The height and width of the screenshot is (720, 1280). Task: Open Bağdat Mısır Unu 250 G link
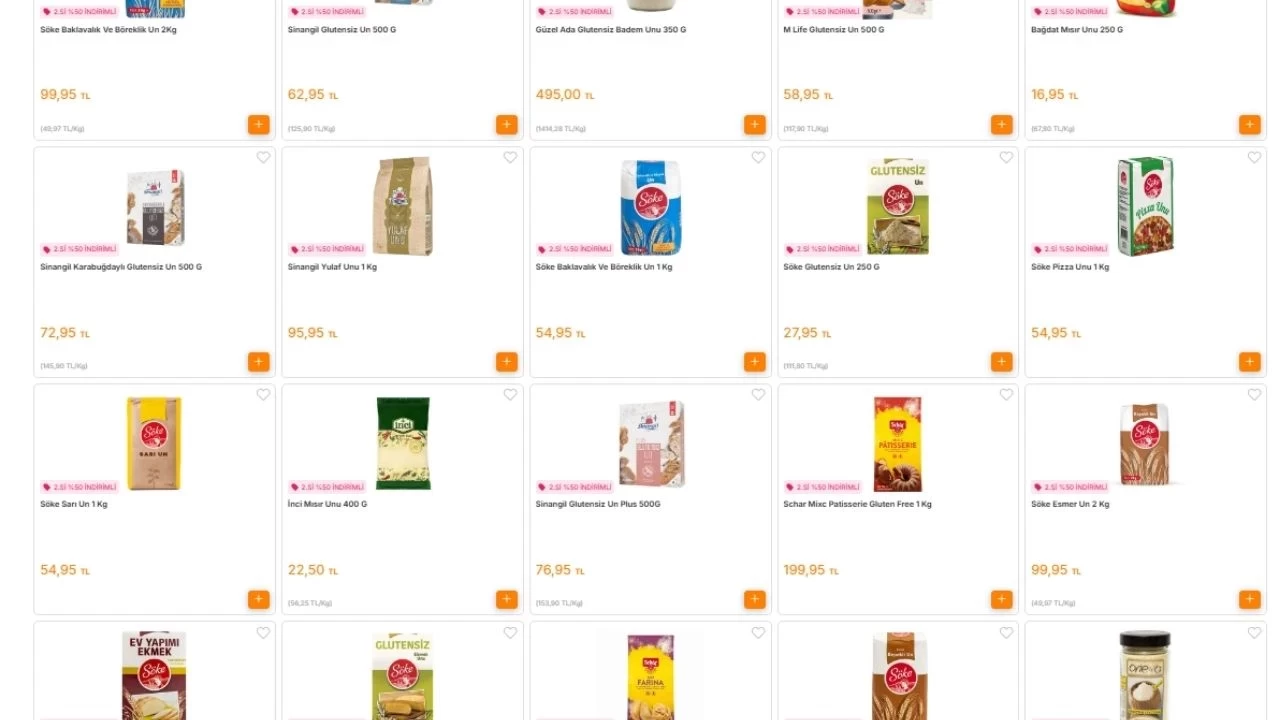coord(1077,30)
